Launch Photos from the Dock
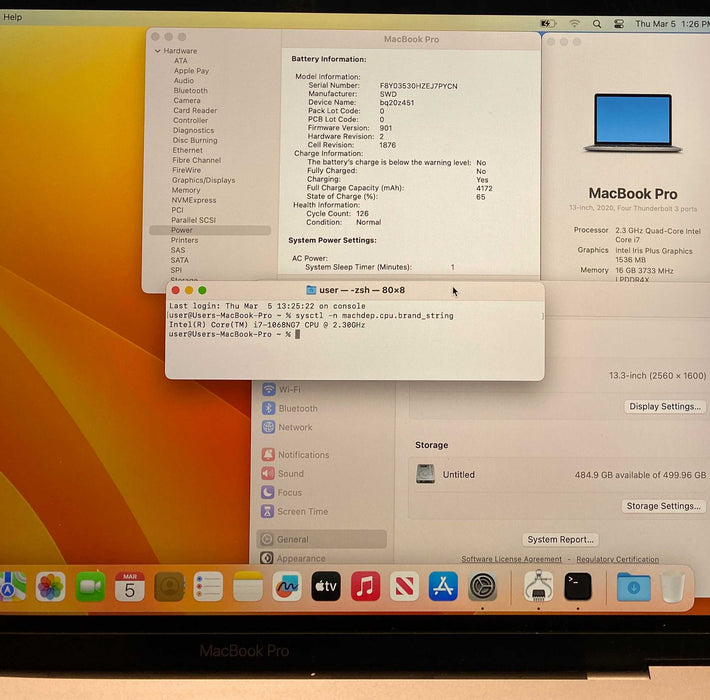The image size is (710, 700). tap(50, 586)
